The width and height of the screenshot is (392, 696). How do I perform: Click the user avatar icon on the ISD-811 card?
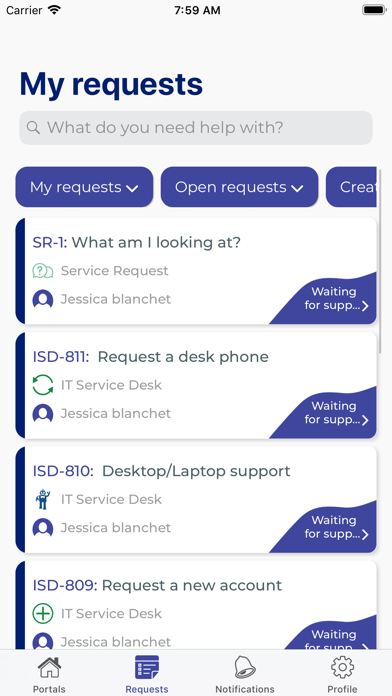(x=43, y=413)
